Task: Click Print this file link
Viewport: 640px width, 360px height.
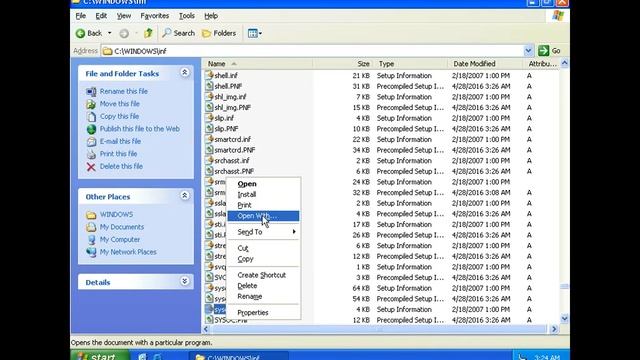Action: [118, 154]
